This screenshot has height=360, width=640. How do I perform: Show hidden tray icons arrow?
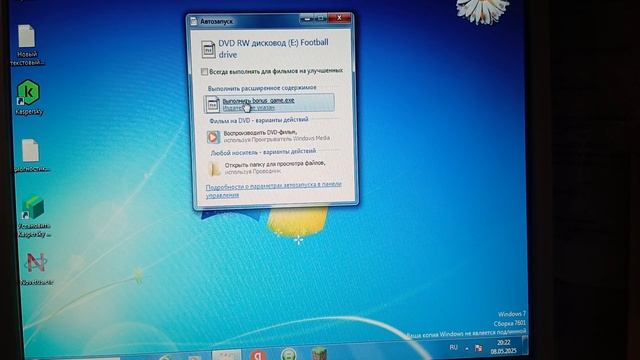[x=467, y=349]
